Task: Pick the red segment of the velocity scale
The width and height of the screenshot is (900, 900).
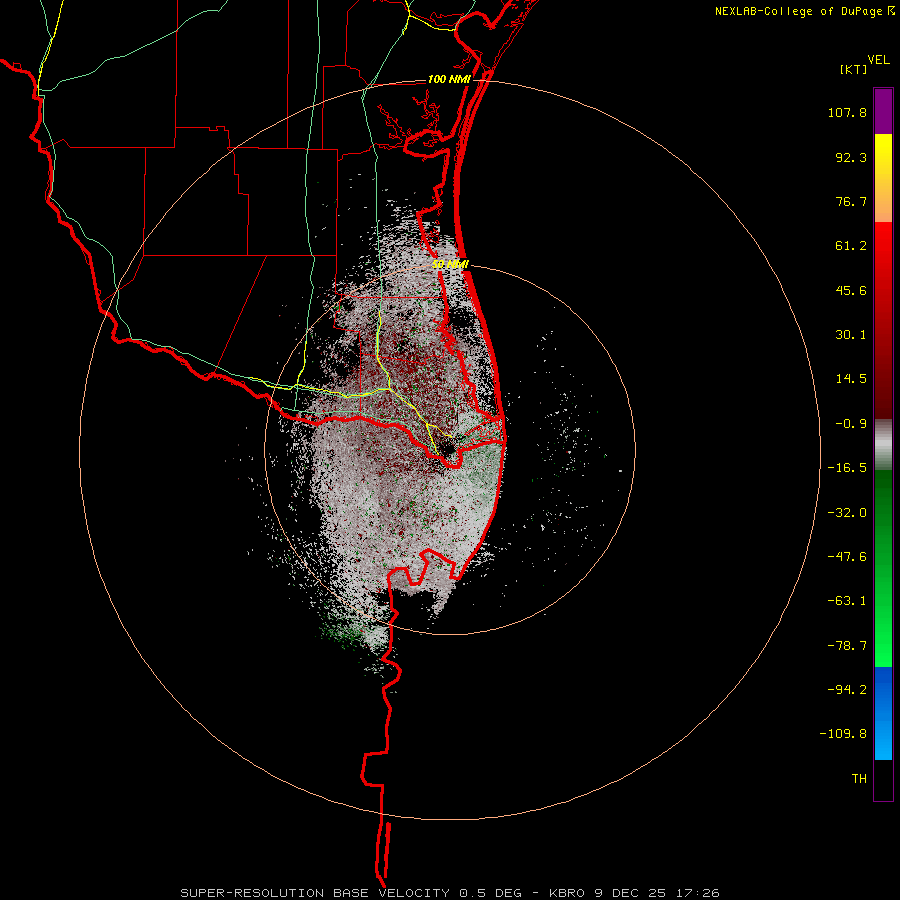Action: point(883,320)
